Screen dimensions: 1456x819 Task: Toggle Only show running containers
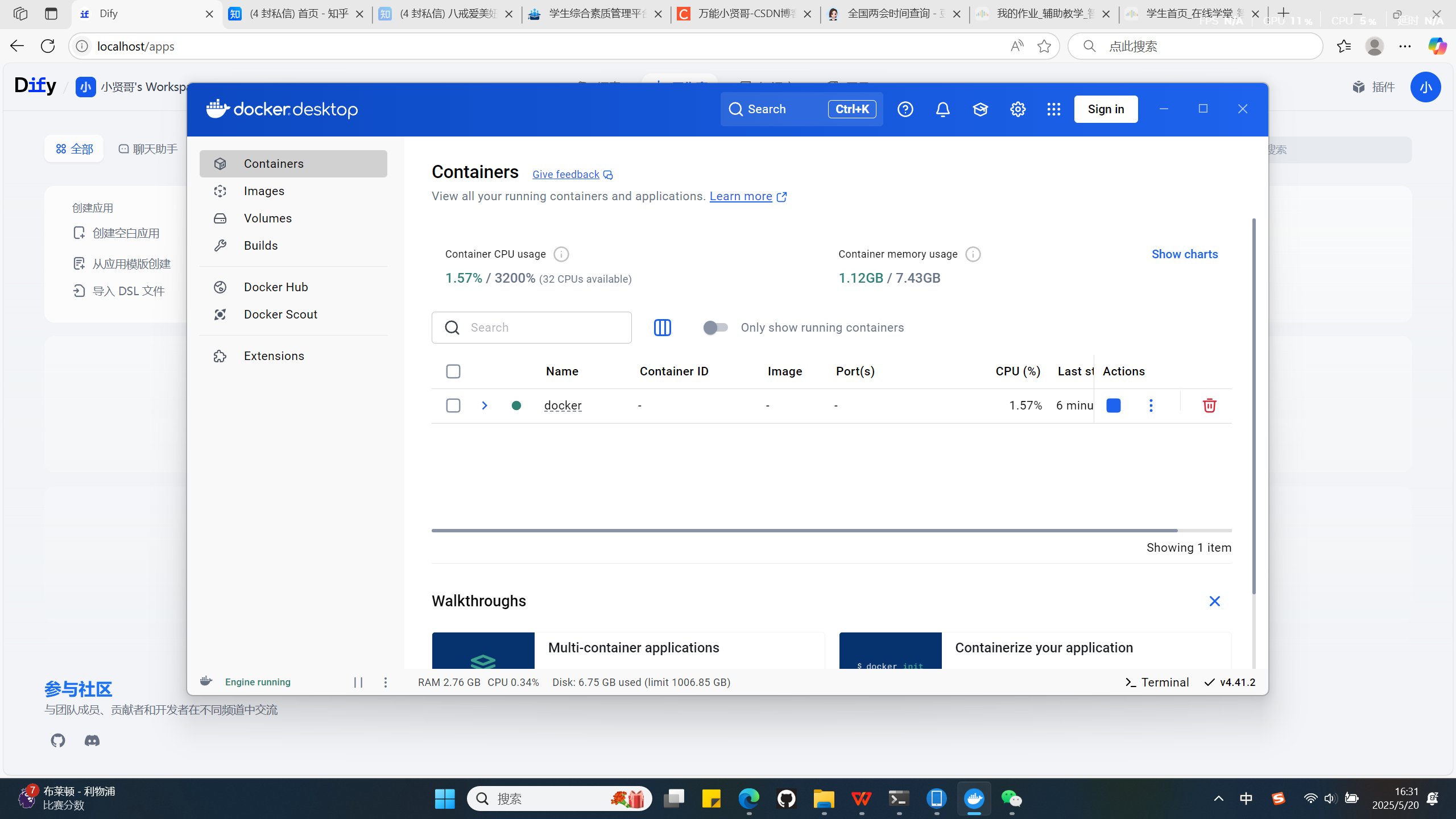click(x=715, y=328)
